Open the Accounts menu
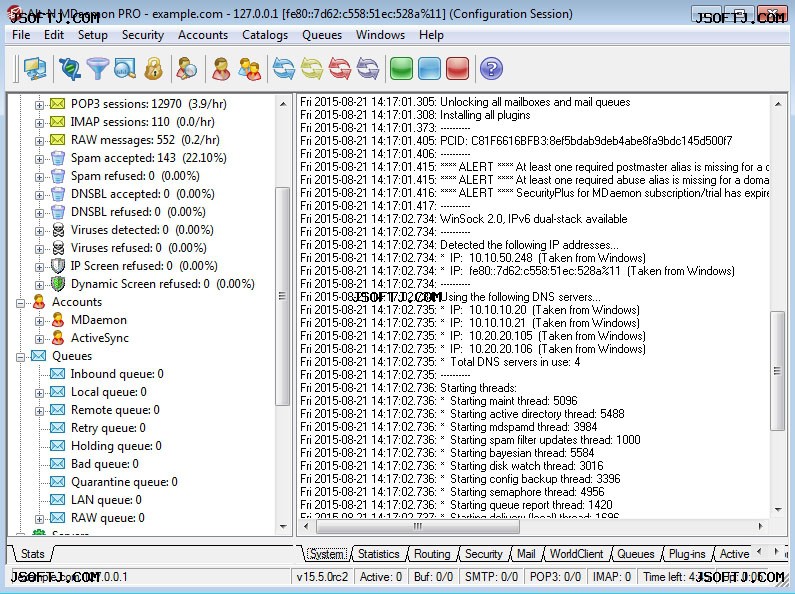 click(x=203, y=35)
